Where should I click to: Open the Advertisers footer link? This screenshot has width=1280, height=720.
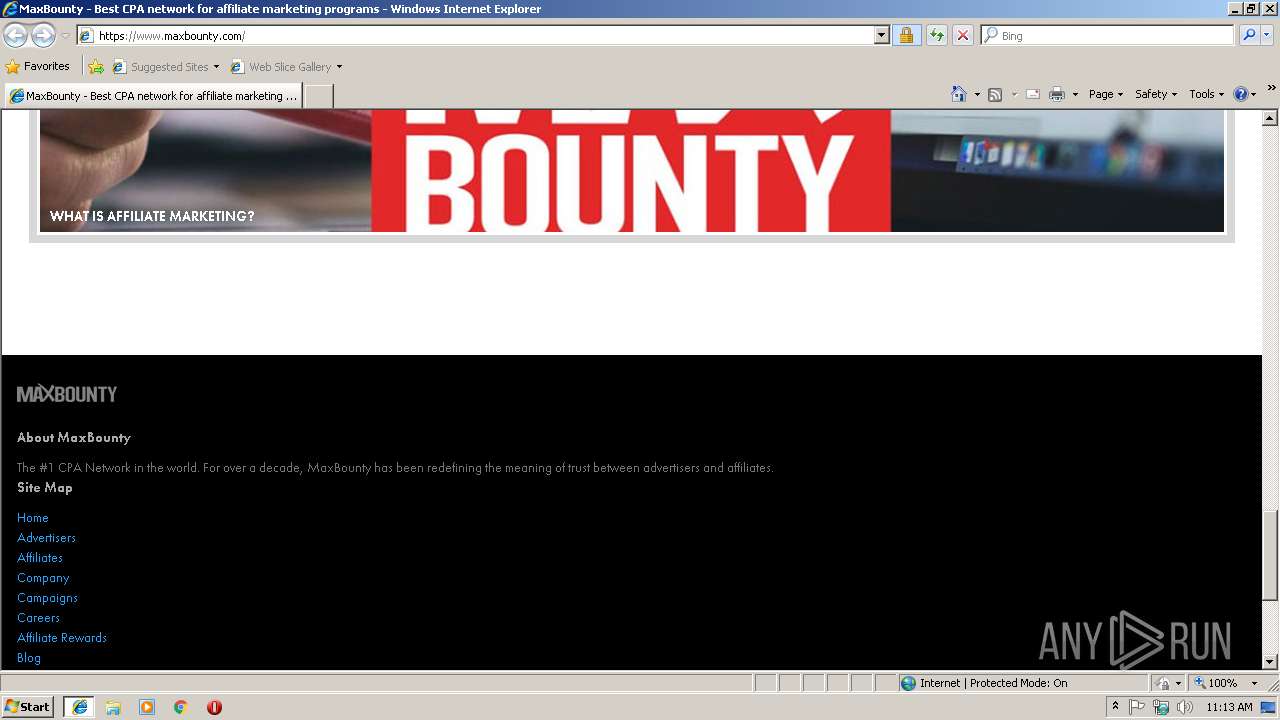pyautogui.click(x=46, y=538)
